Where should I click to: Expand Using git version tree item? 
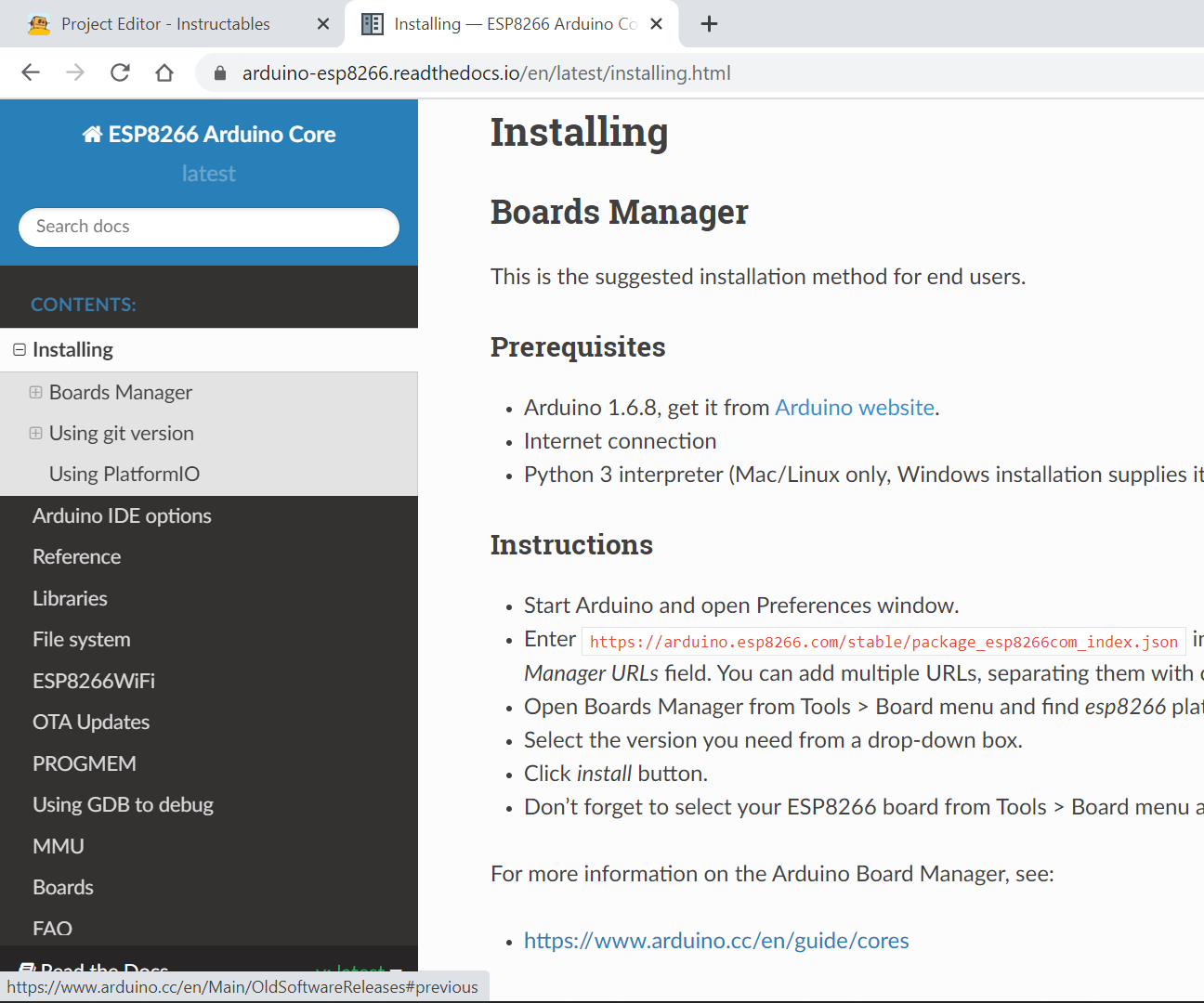tap(35, 433)
